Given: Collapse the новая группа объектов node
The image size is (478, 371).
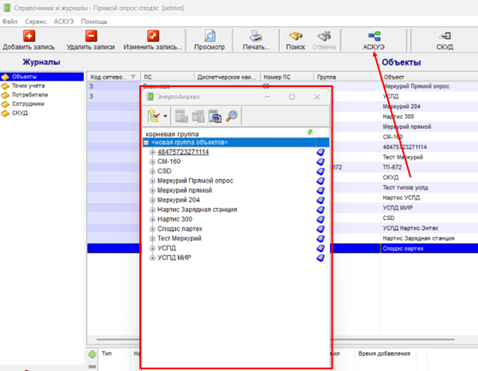Looking at the screenshot, I should (x=146, y=143).
